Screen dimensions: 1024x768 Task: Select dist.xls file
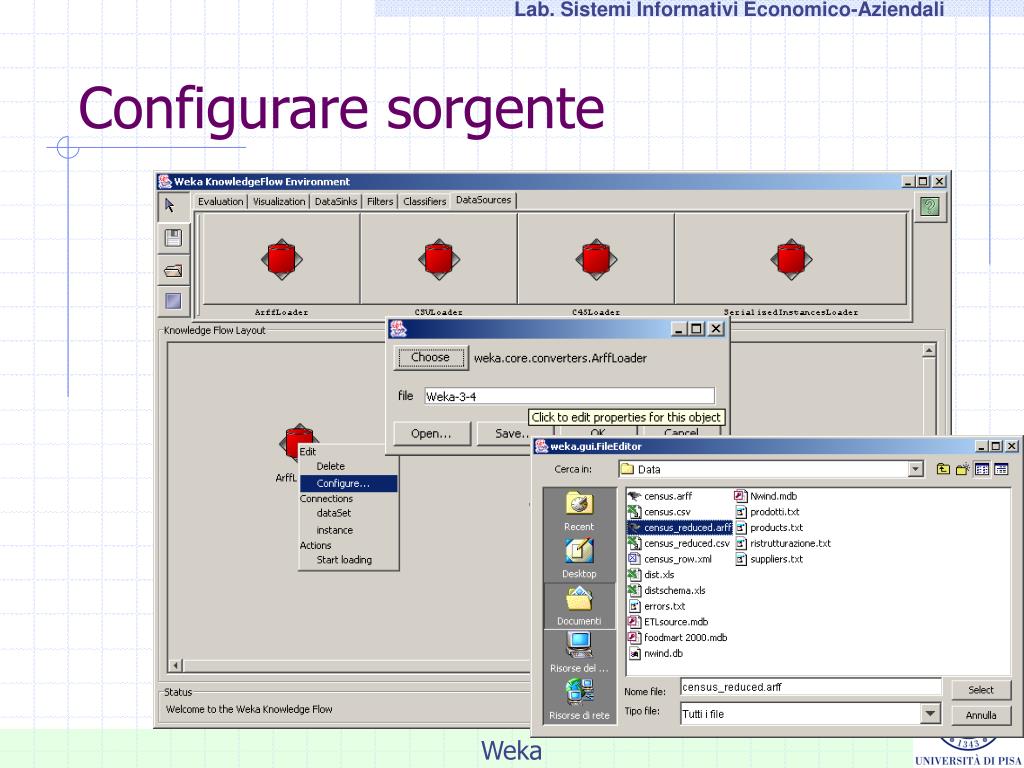651,575
